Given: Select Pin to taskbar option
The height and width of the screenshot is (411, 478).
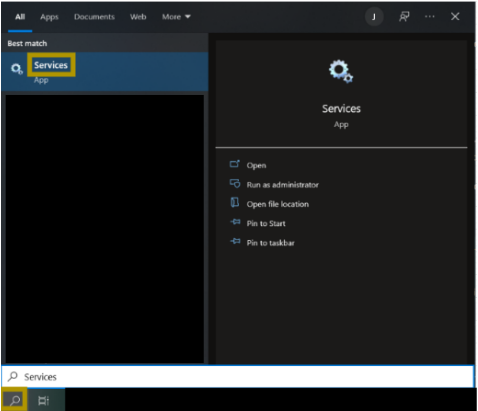Looking at the screenshot, I should coord(270,243).
